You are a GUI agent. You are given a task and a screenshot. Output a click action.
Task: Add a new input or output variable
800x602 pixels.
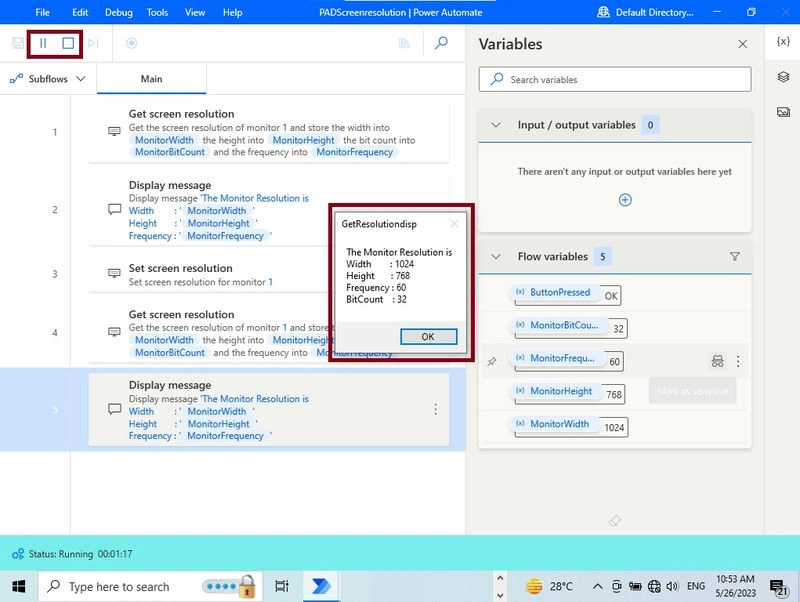point(625,200)
